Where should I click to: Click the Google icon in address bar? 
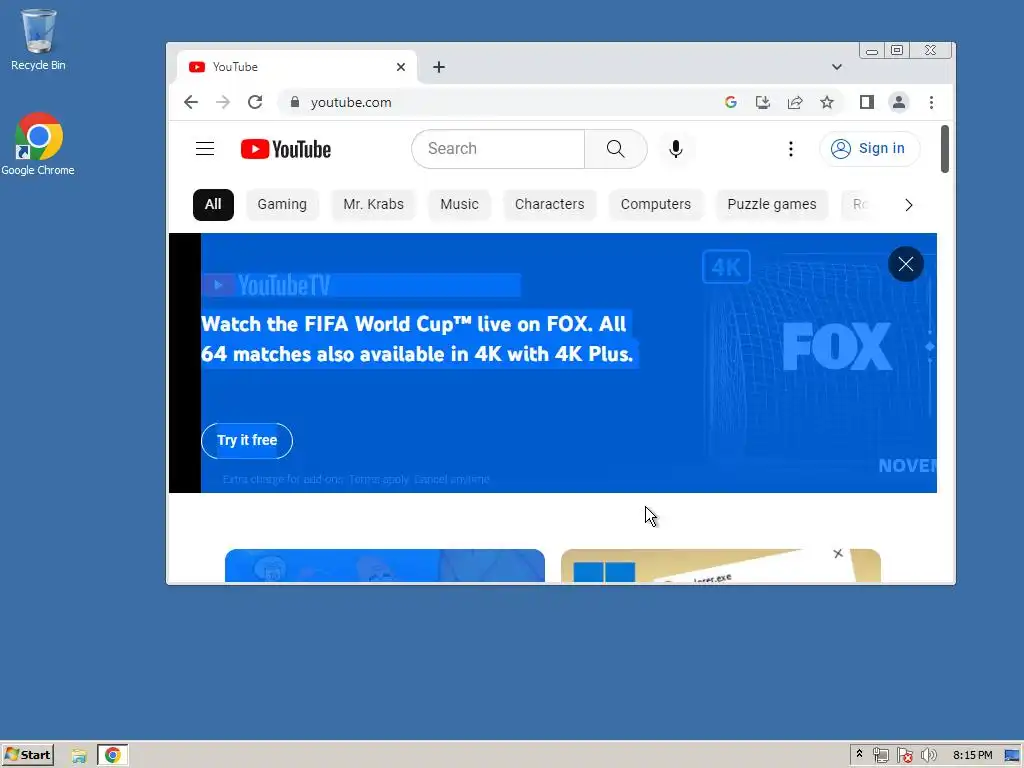(731, 103)
